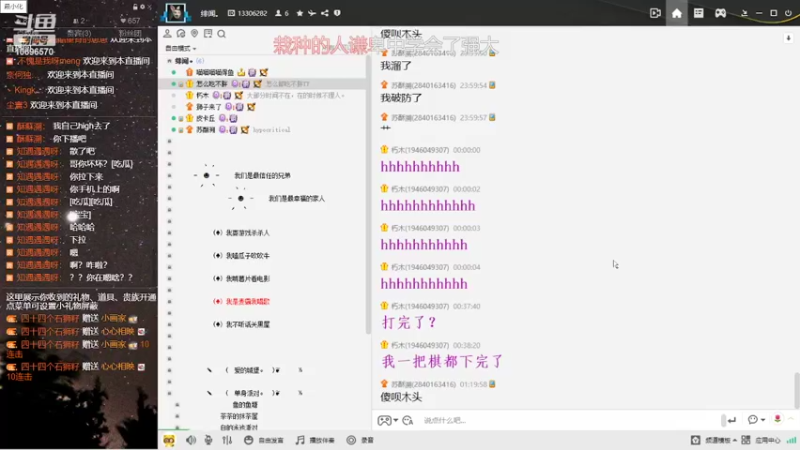Enter sub-channel 爱的城堡
800x450 pixels.
tap(248, 370)
